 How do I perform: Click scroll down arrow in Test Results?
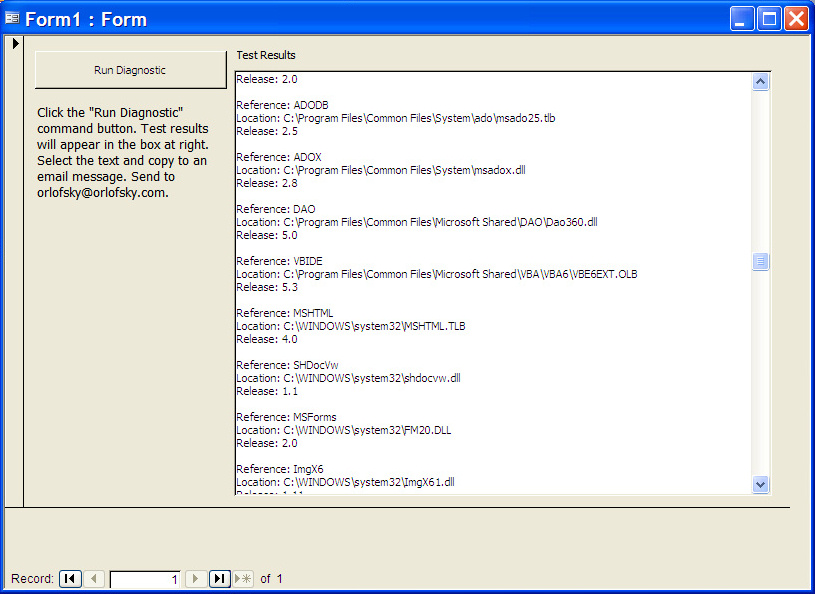760,484
